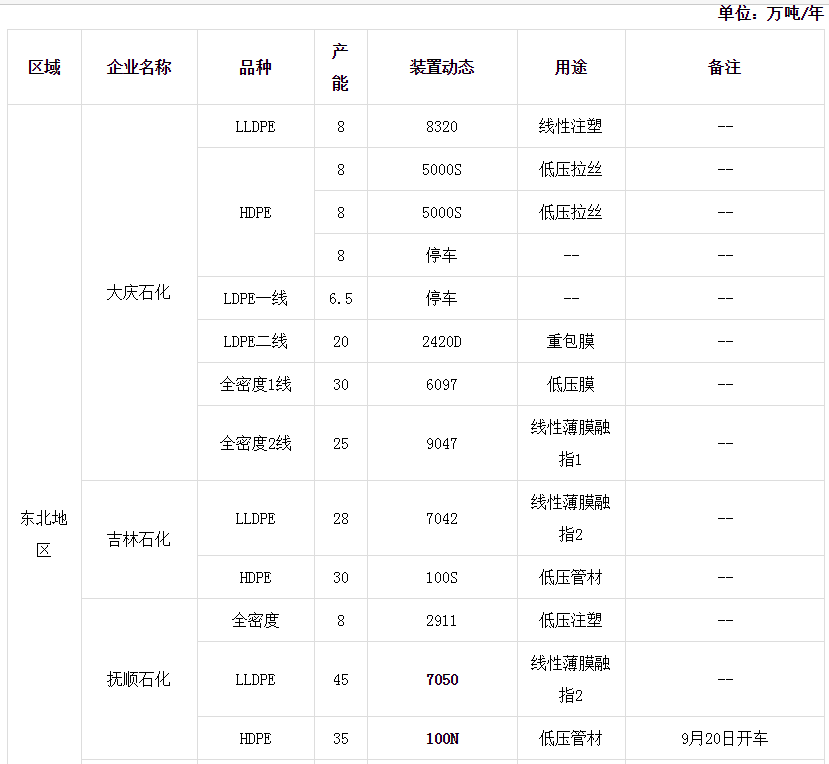The height and width of the screenshot is (764, 829).
Task: Click the unit label 单位：万吨/年
Action: click(x=770, y=13)
